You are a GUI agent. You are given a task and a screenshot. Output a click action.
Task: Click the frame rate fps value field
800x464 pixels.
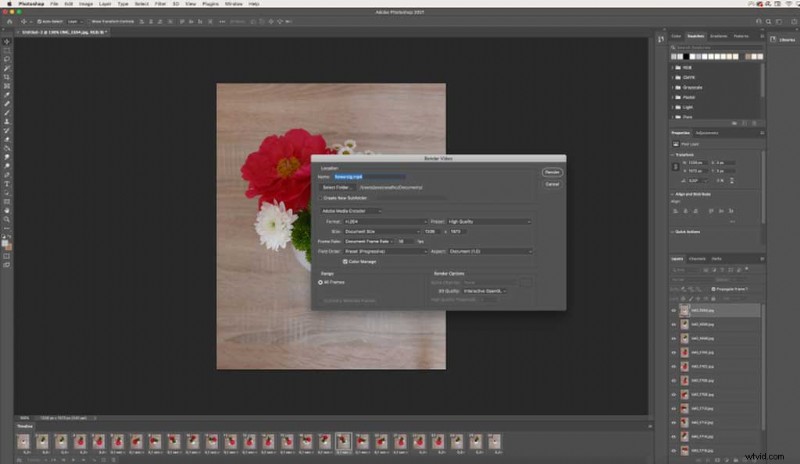click(406, 241)
